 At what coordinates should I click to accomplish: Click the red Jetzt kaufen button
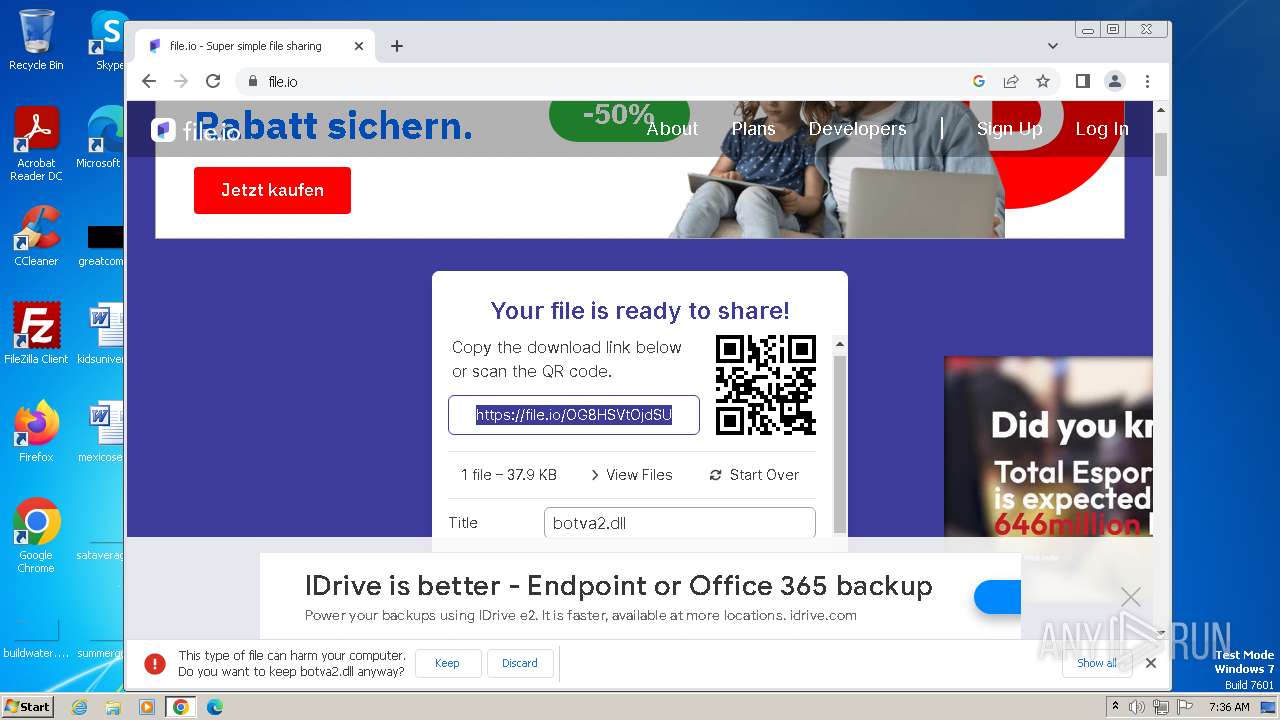pos(272,190)
